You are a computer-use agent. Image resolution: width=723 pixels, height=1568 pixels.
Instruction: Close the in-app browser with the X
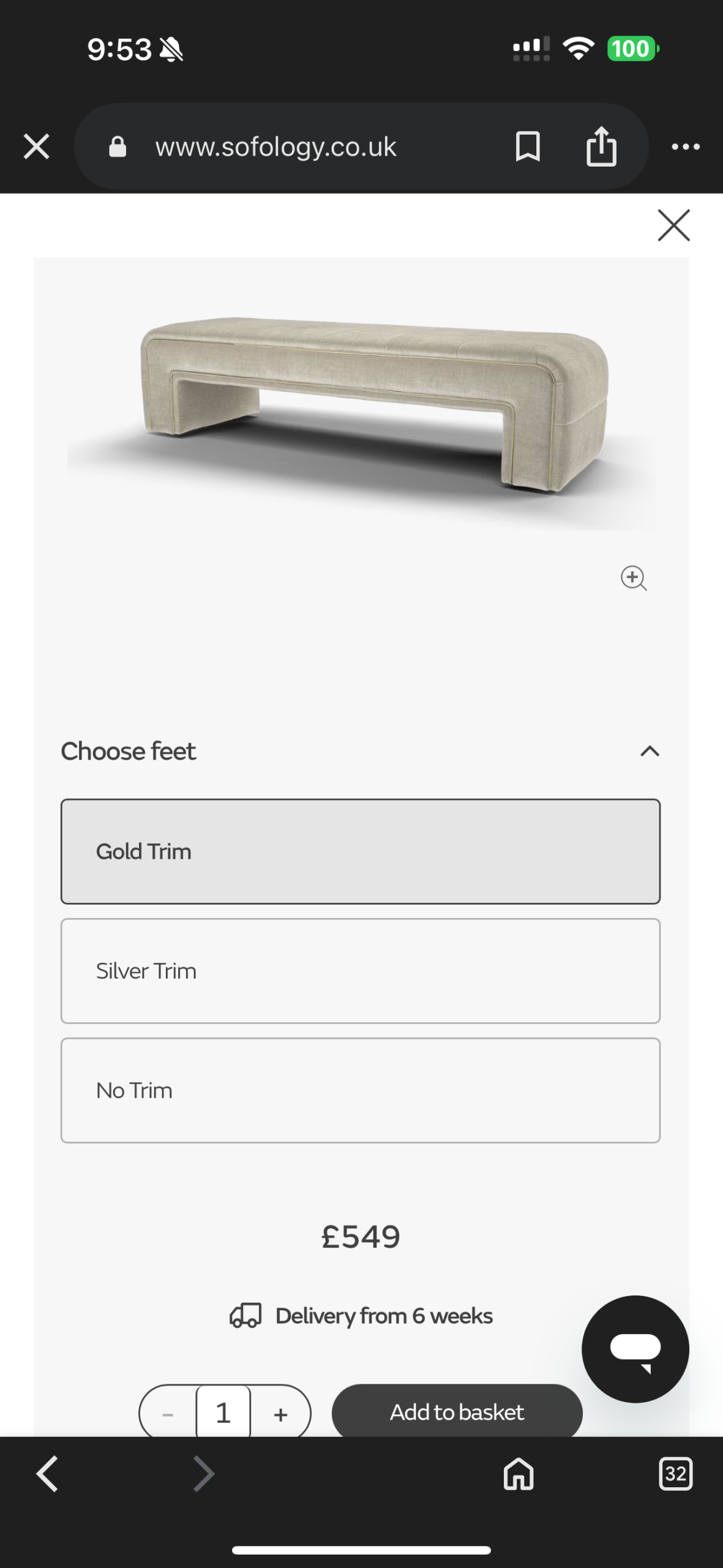[36, 147]
